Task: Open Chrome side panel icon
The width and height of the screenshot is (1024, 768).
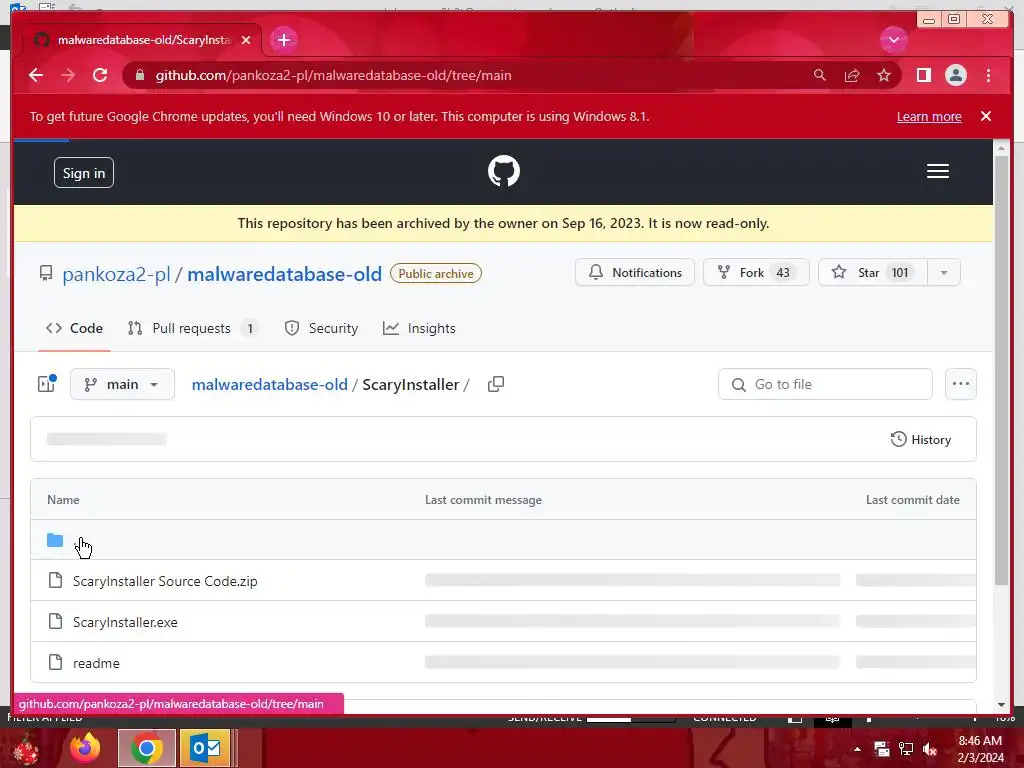Action: (x=923, y=75)
